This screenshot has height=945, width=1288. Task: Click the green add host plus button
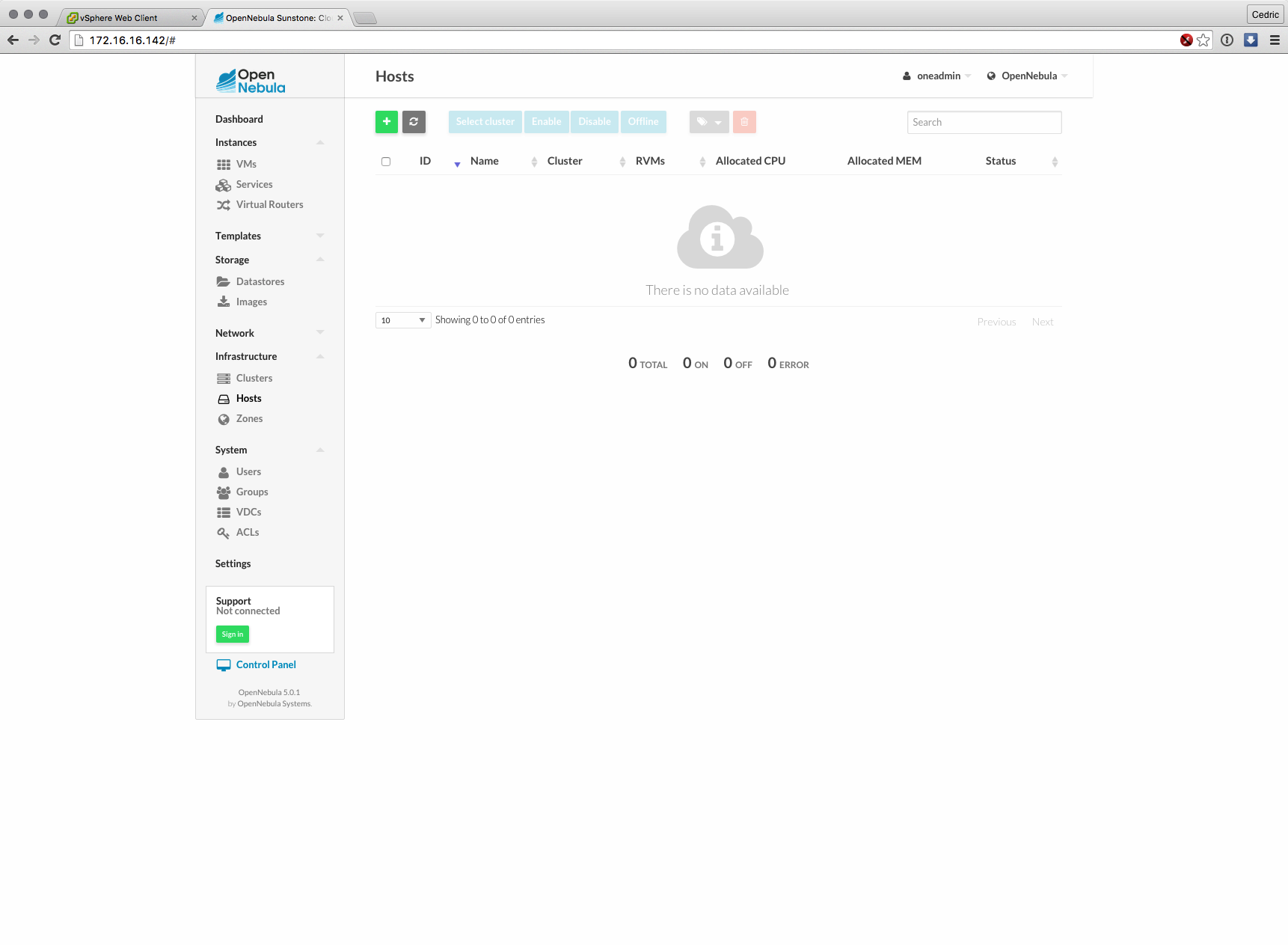(x=386, y=122)
